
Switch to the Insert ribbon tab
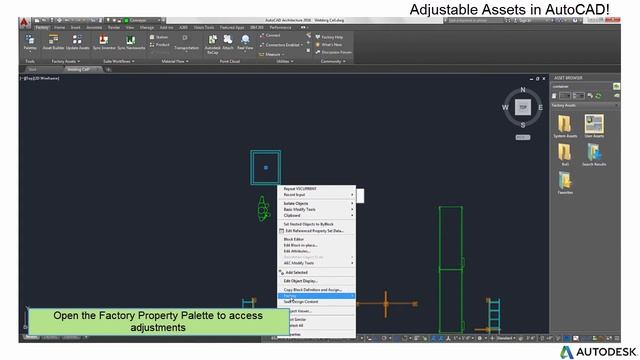[x=76, y=28]
